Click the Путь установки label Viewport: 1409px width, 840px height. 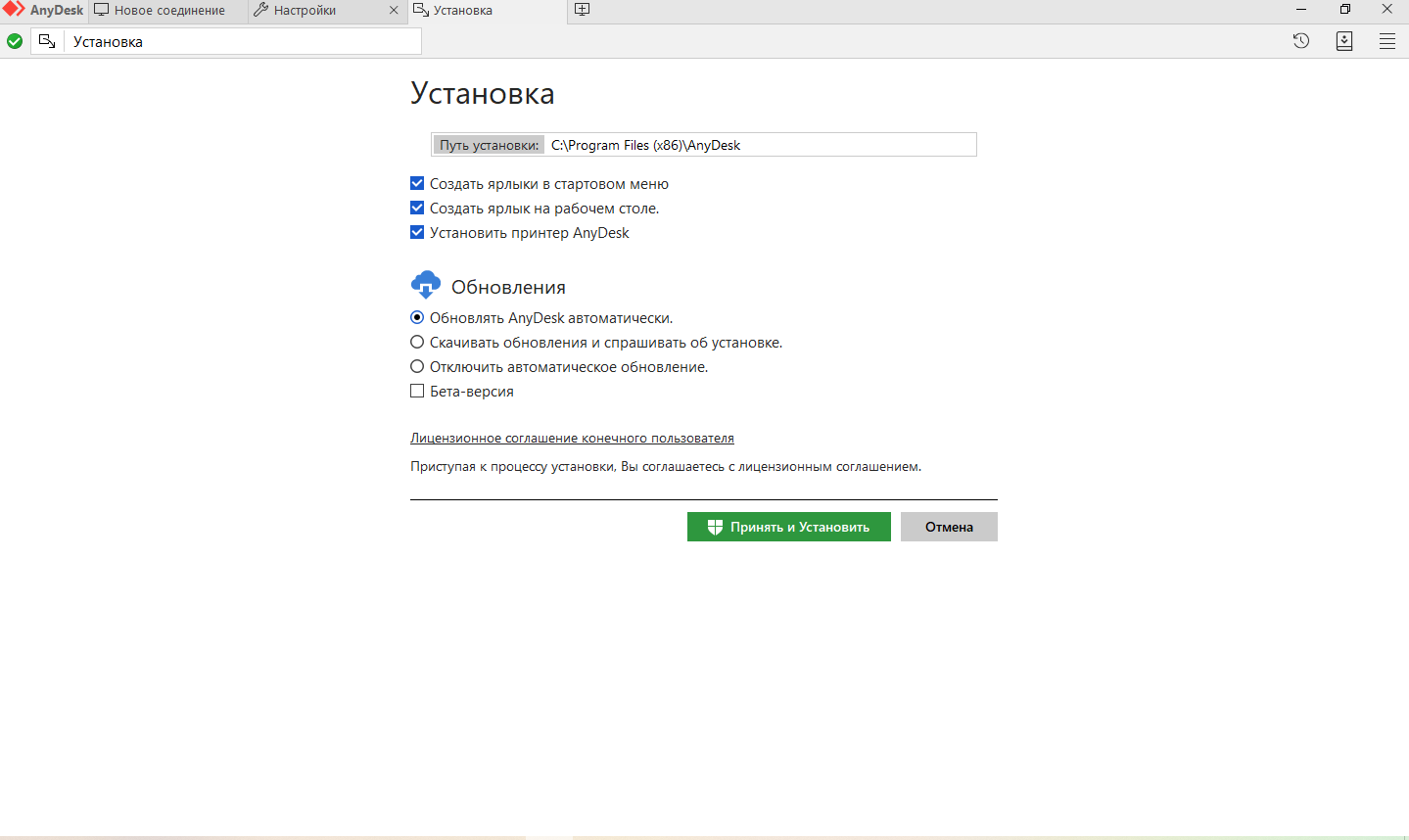tap(489, 145)
